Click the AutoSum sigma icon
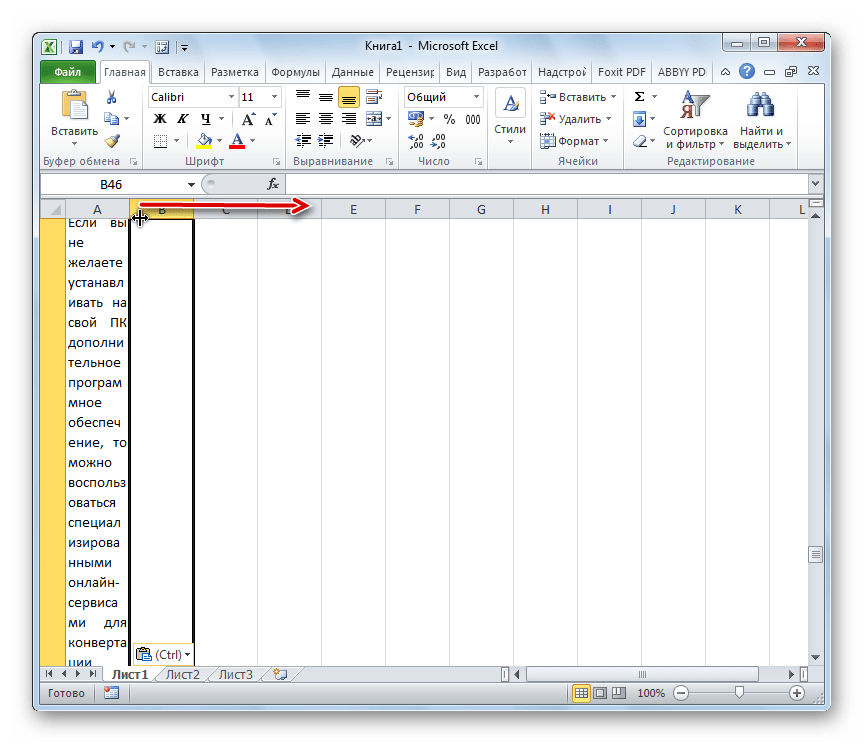864x744 pixels. click(x=640, y=97)
